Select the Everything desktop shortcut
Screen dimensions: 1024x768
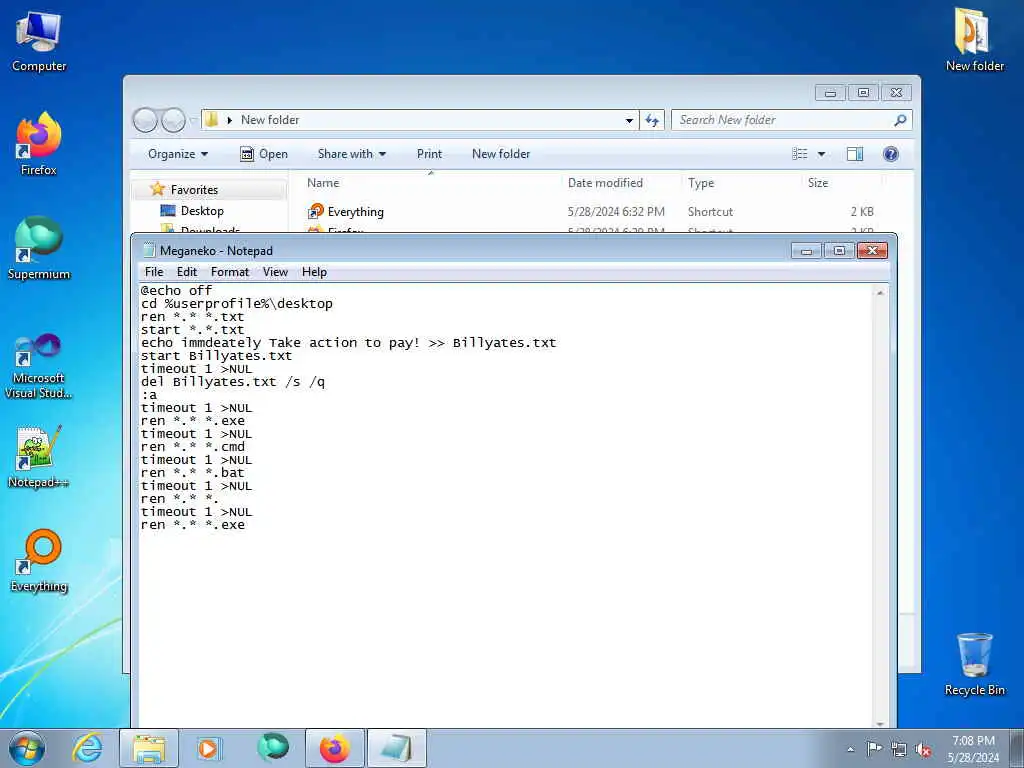click(x=39, y=561)
